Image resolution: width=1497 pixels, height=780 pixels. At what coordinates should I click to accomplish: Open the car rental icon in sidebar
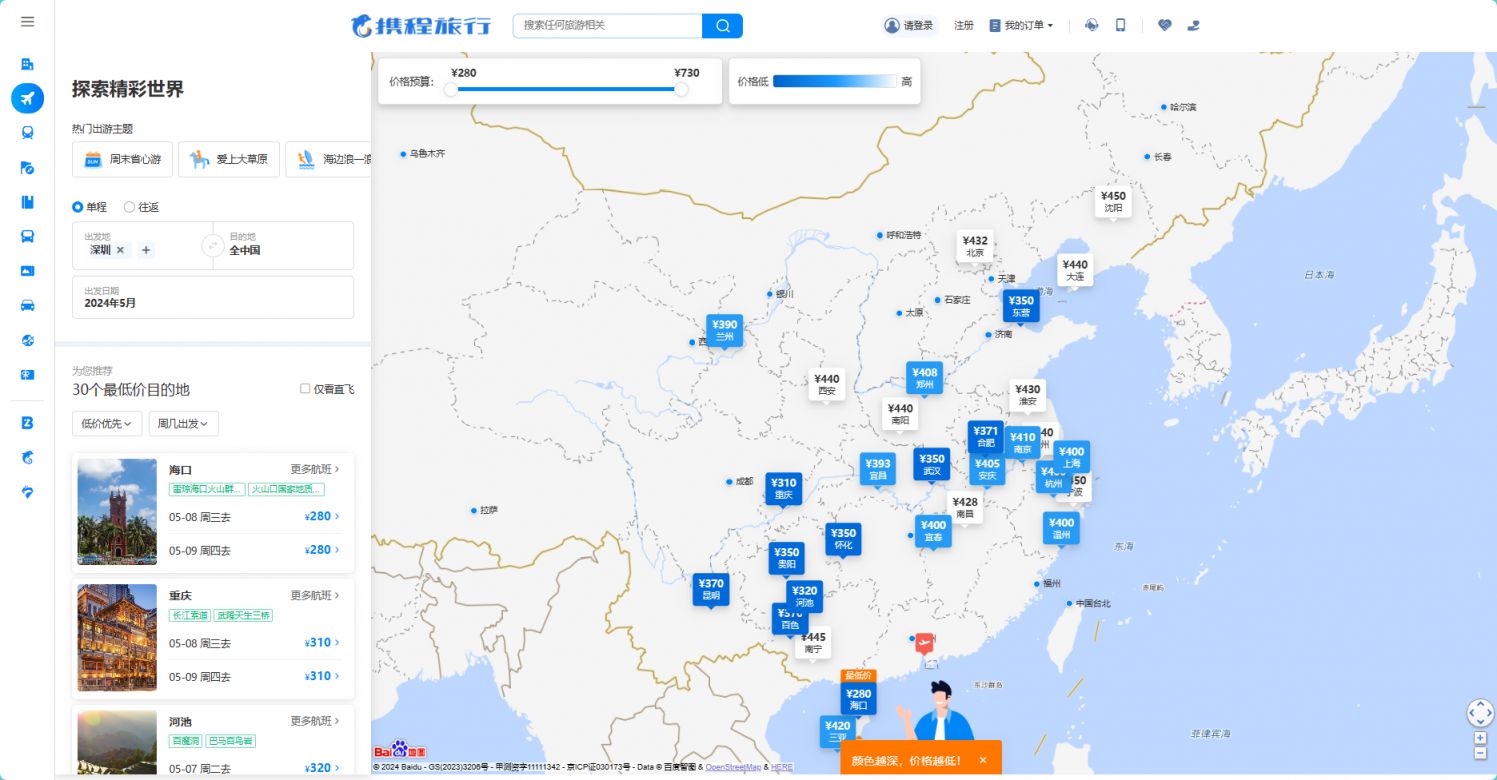coord(27,305)
